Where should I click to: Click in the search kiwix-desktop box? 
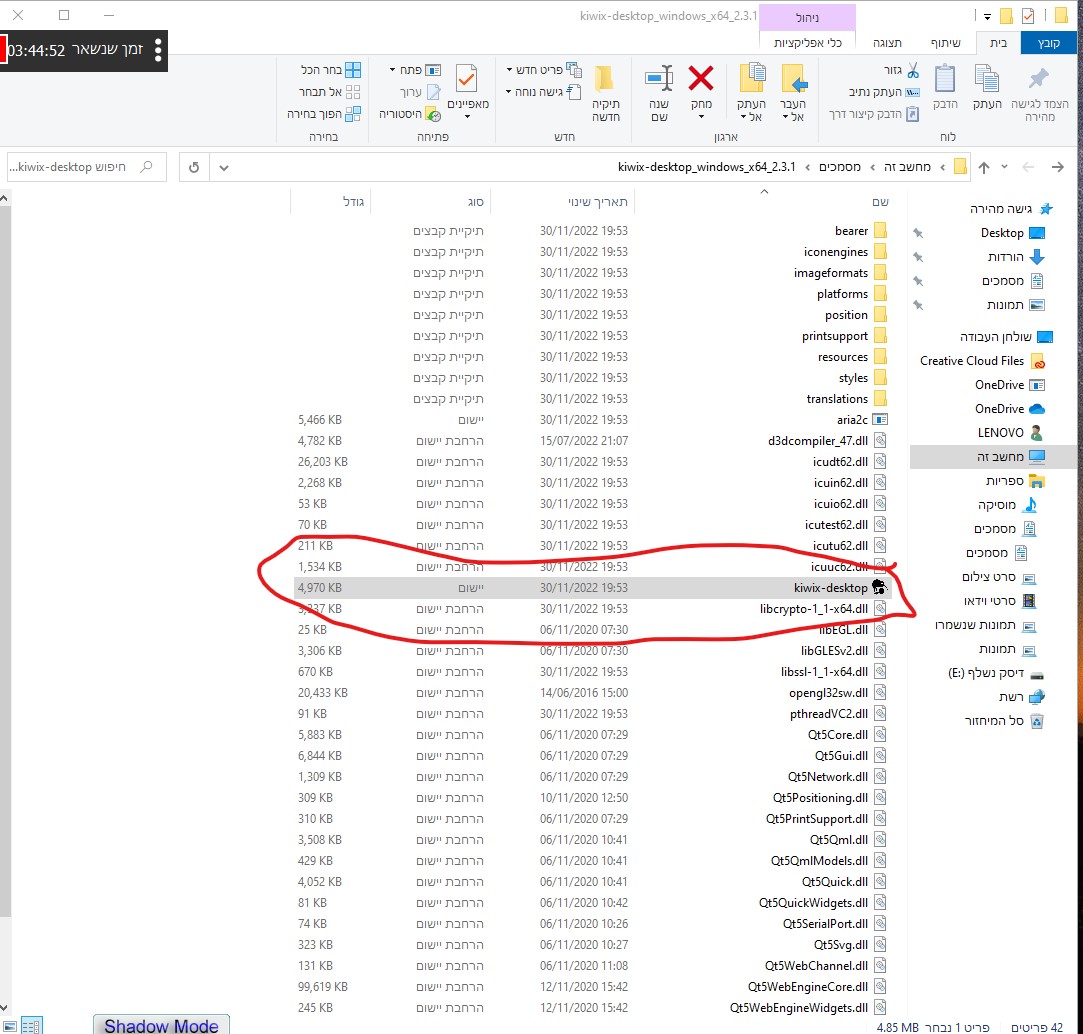coord(86,167)
